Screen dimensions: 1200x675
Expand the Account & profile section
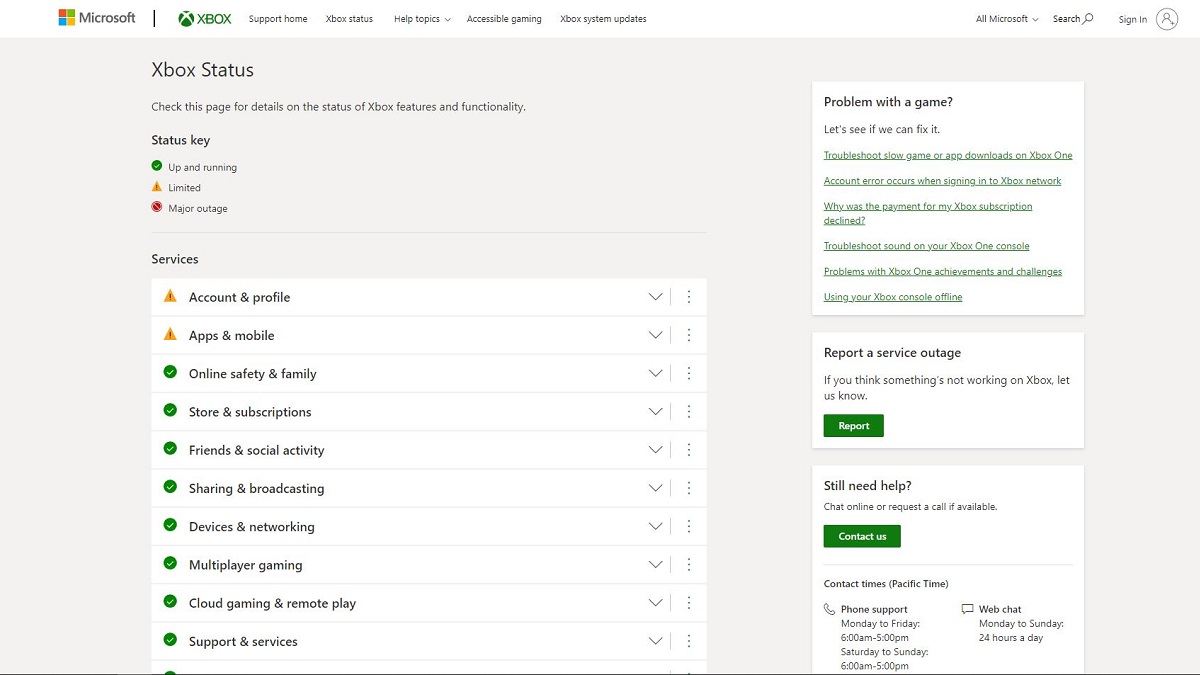655,297
